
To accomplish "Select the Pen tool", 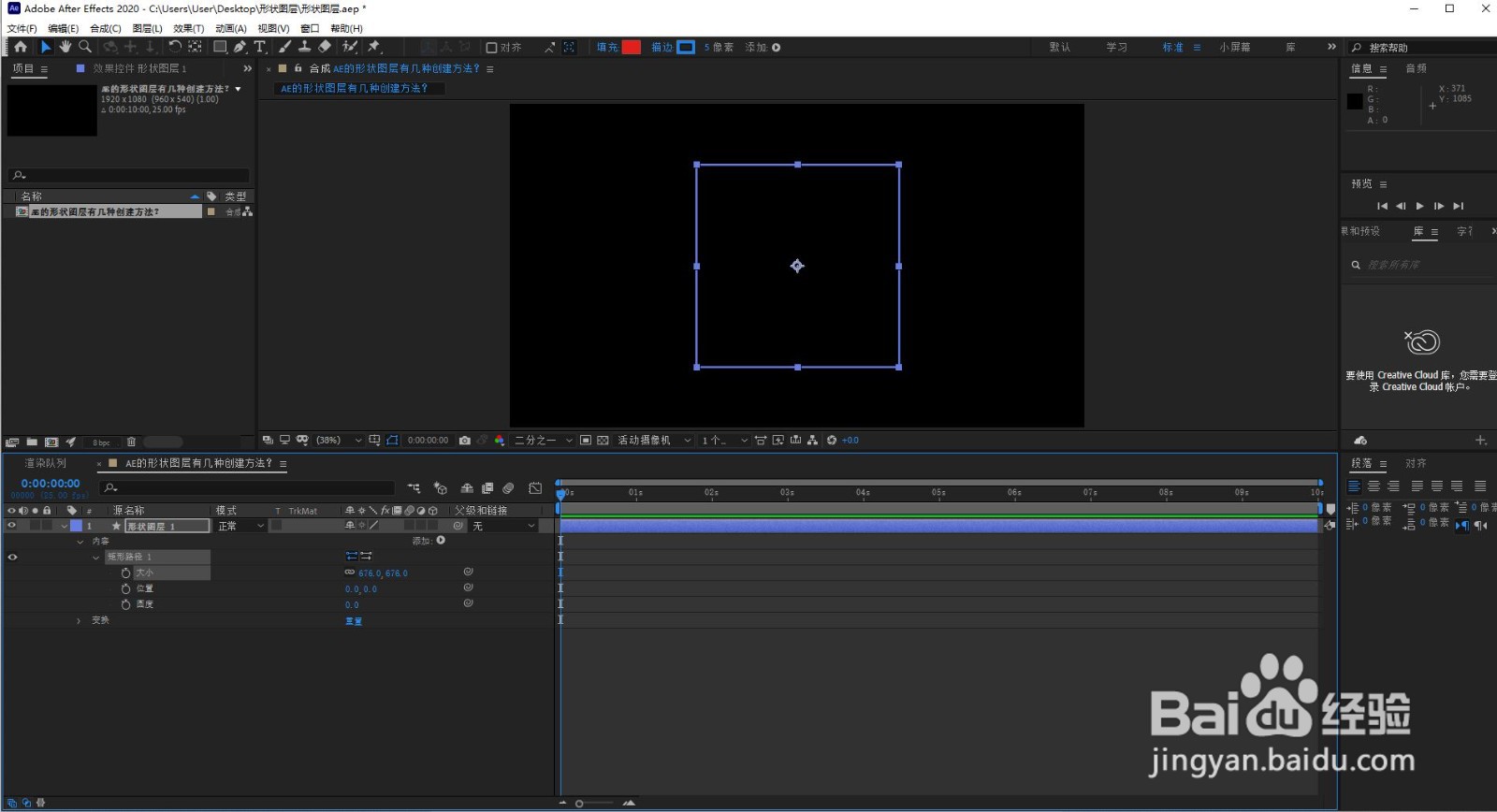I will tap(240, 47).
